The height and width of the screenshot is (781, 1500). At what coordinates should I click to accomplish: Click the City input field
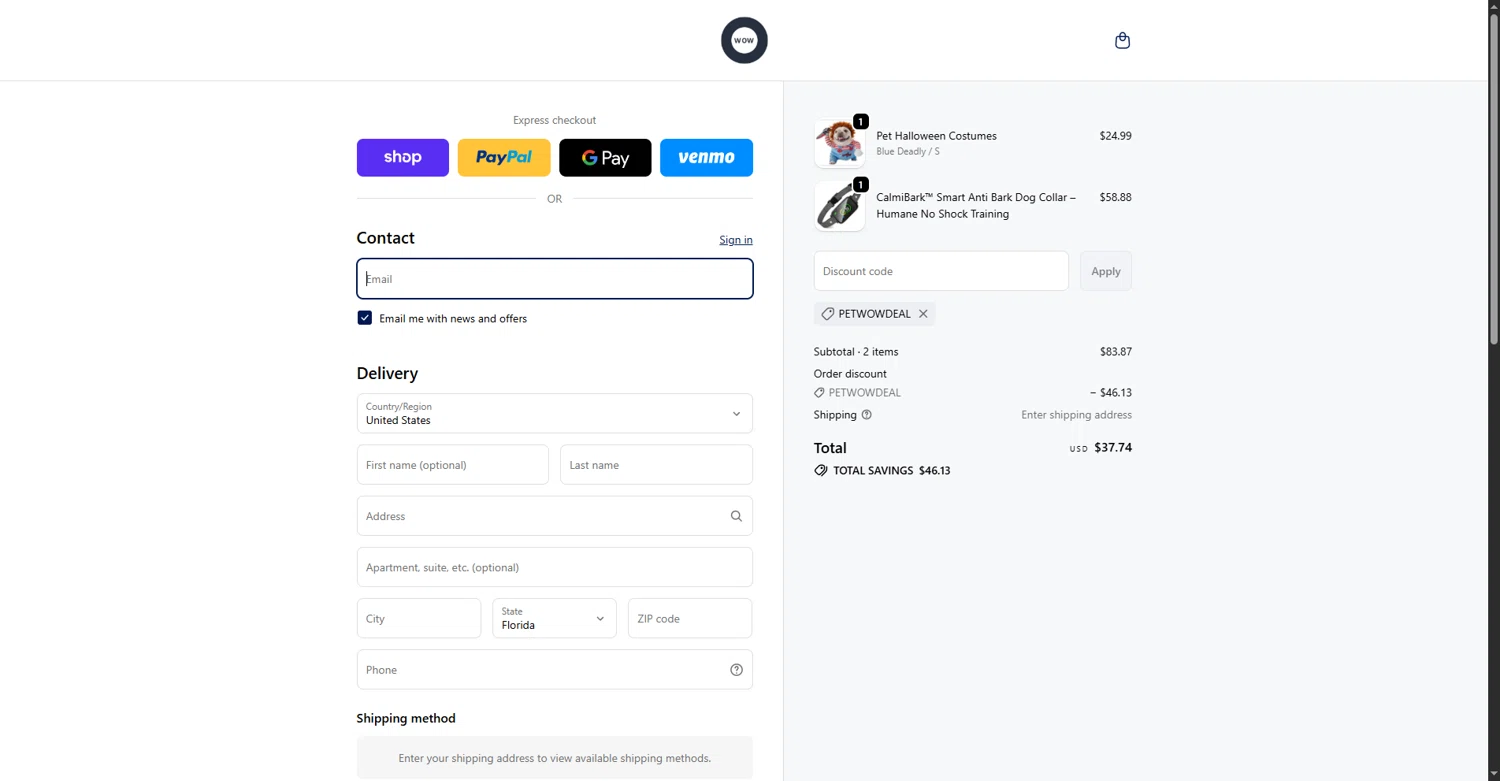[419, 618]
